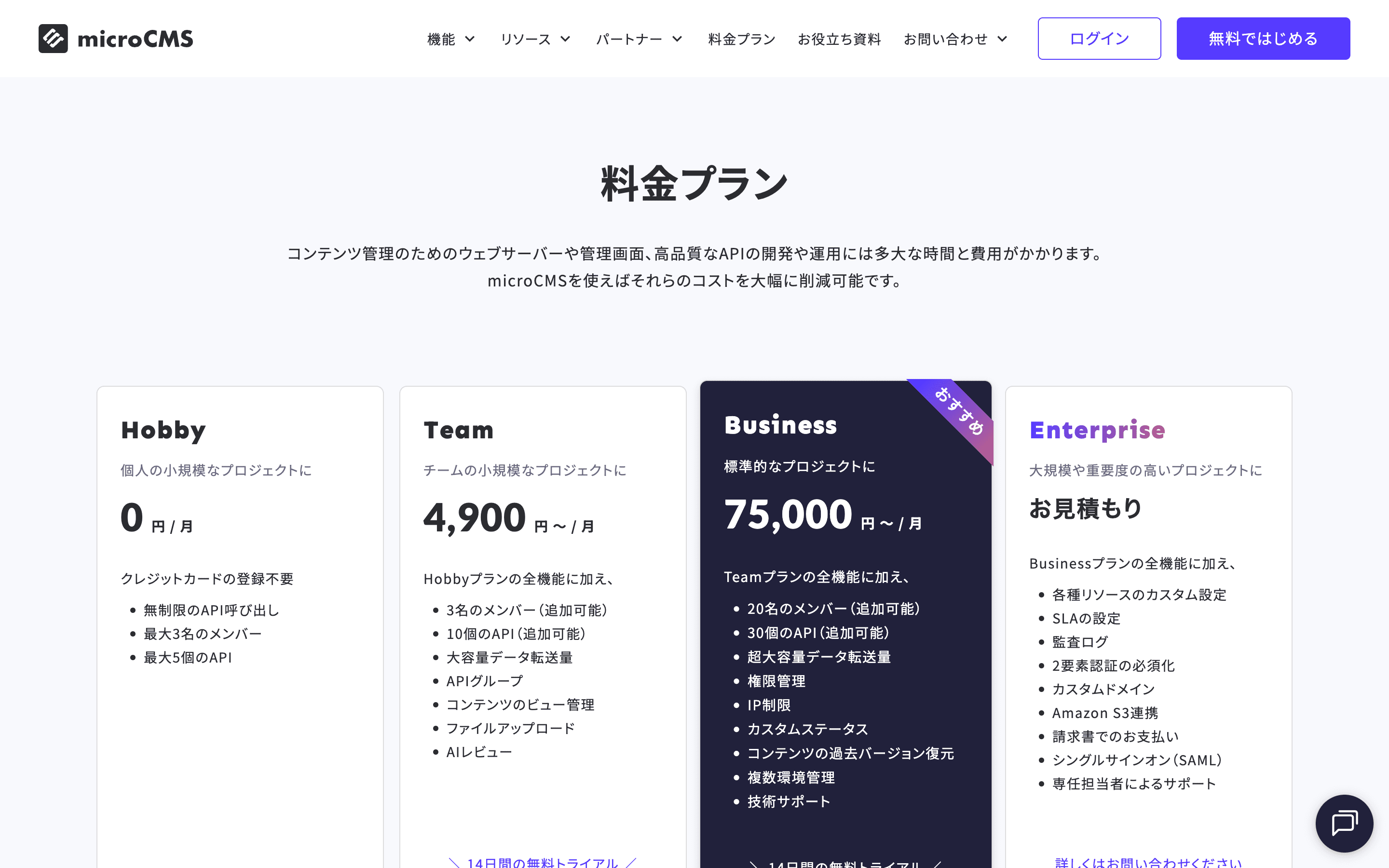Image resolution: width=1389 pixels, height=868 pixels.
Task: Click the 4,900 円 price
Action: coord(508,517)
